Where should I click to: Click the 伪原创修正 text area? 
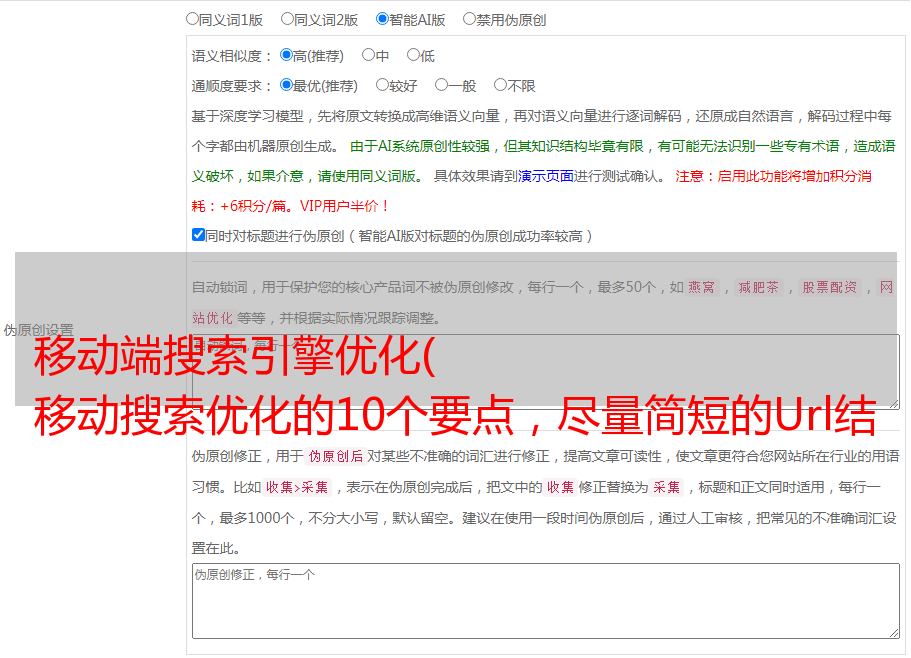pos(546,601)
